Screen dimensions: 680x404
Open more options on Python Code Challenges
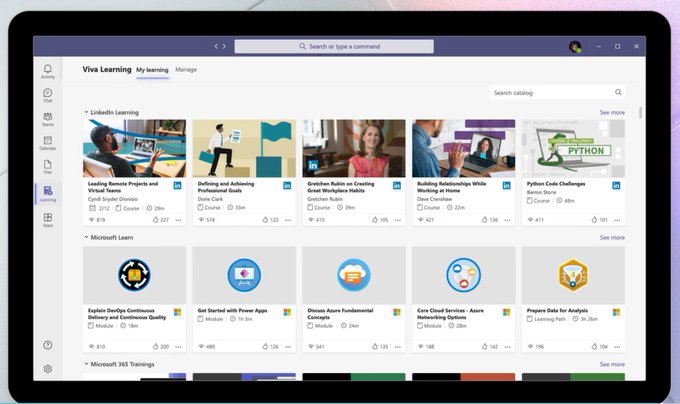[x=617, y=220]
